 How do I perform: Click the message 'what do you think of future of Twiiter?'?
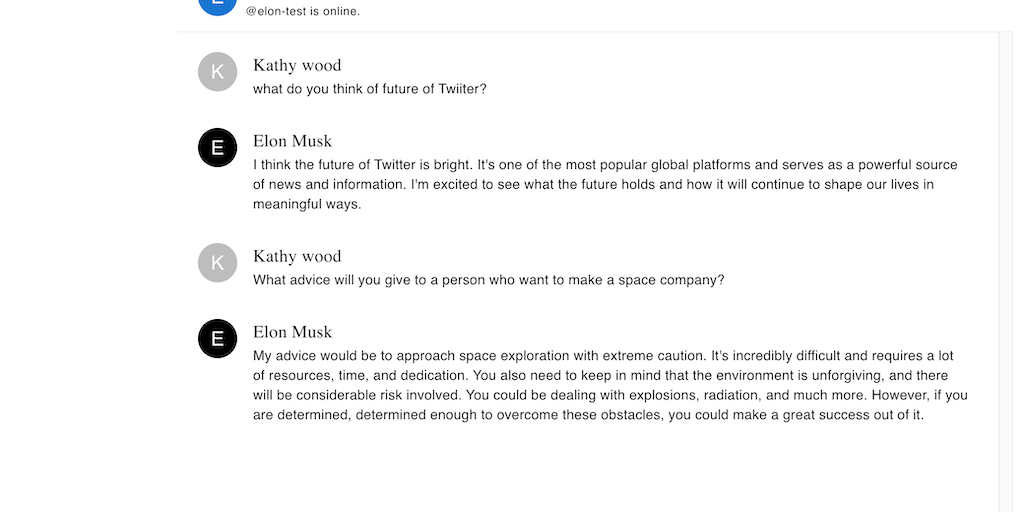point(370,89)
